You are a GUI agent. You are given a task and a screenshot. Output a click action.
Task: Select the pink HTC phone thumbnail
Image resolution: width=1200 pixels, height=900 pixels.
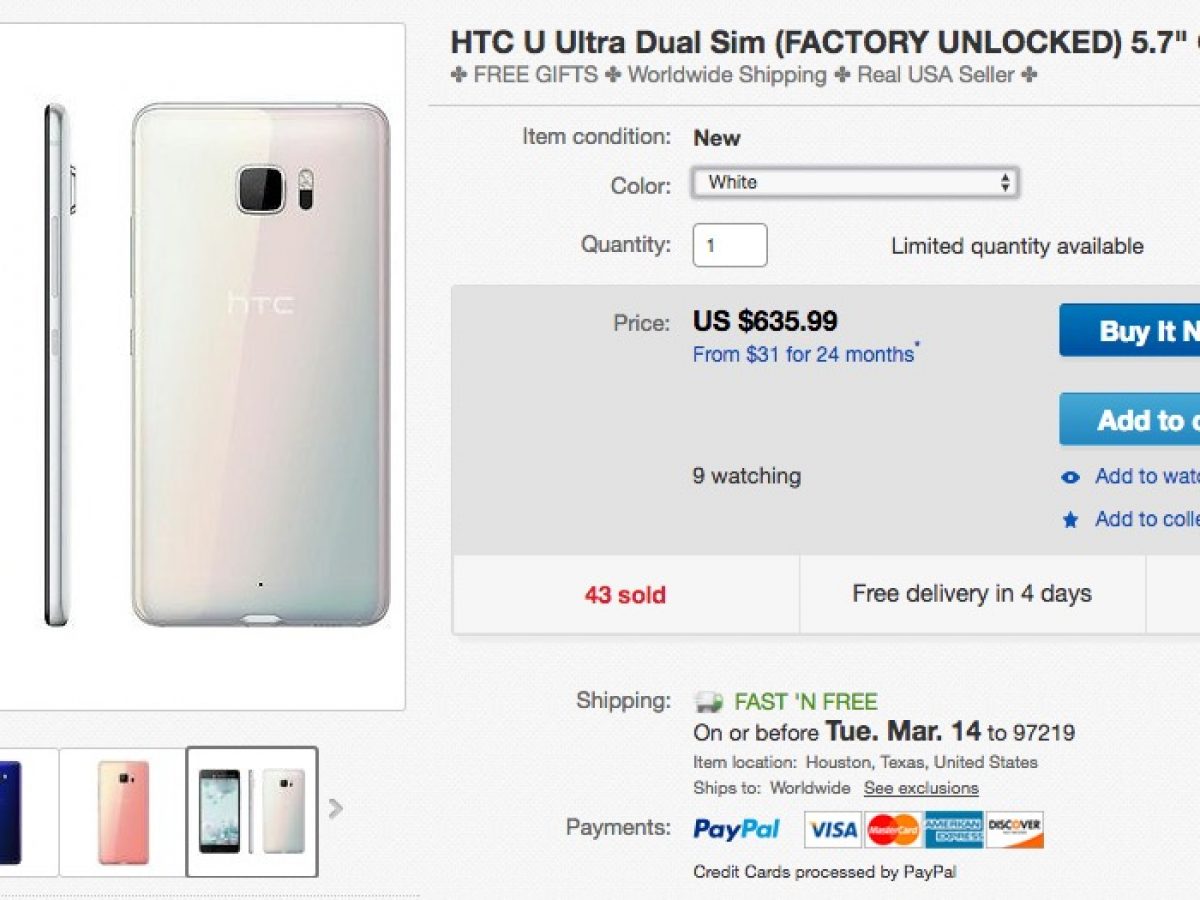(x=123, y=812)
